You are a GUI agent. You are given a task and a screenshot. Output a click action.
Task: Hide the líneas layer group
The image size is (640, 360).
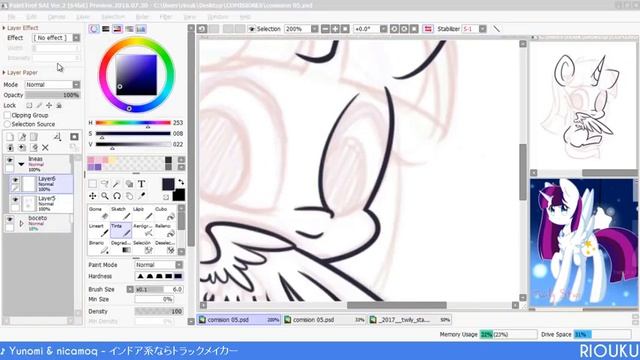pyautogui.click(x=9, y=160)
